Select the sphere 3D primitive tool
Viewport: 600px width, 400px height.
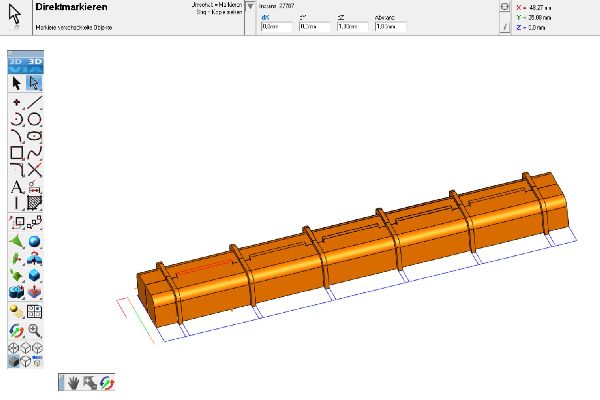point(33,241)
